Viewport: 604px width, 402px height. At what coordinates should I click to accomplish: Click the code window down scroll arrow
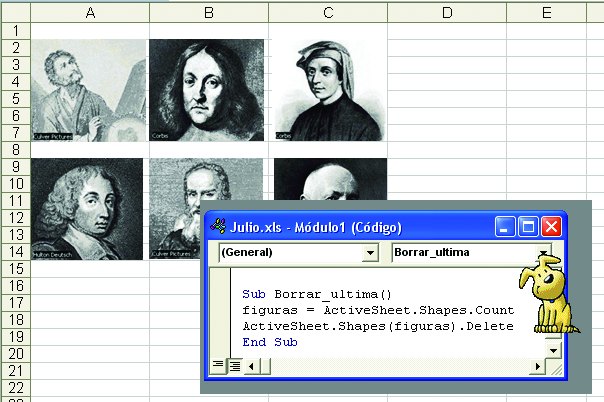pyautogui.click(x=554, y=350)
